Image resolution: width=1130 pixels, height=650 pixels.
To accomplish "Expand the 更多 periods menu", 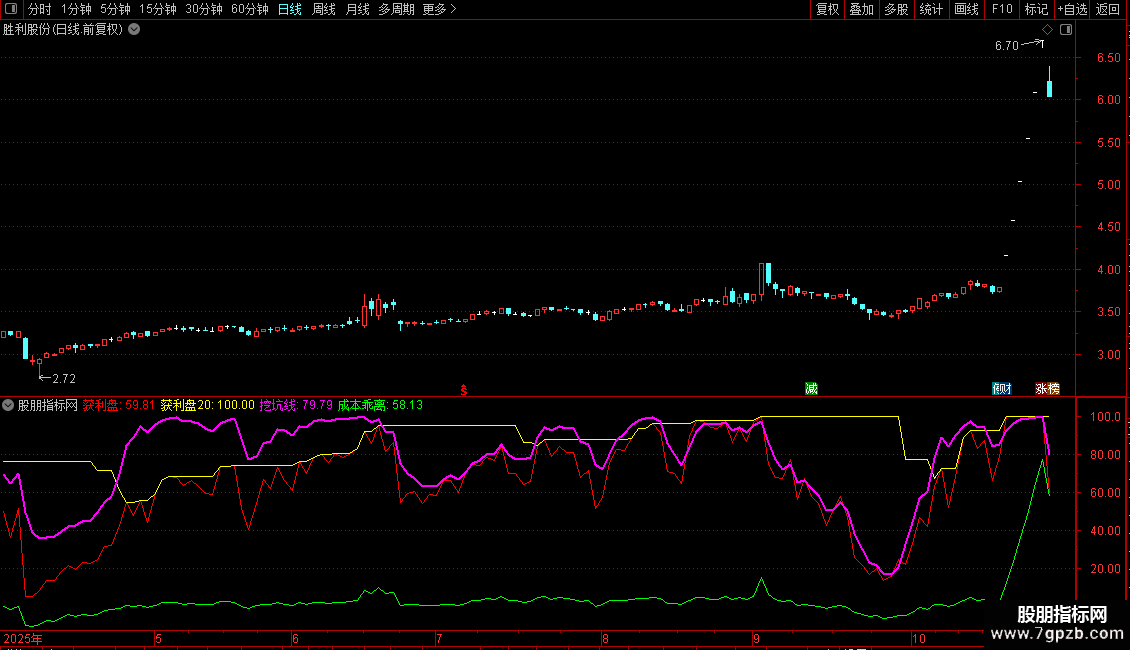I will coord(439,9).
